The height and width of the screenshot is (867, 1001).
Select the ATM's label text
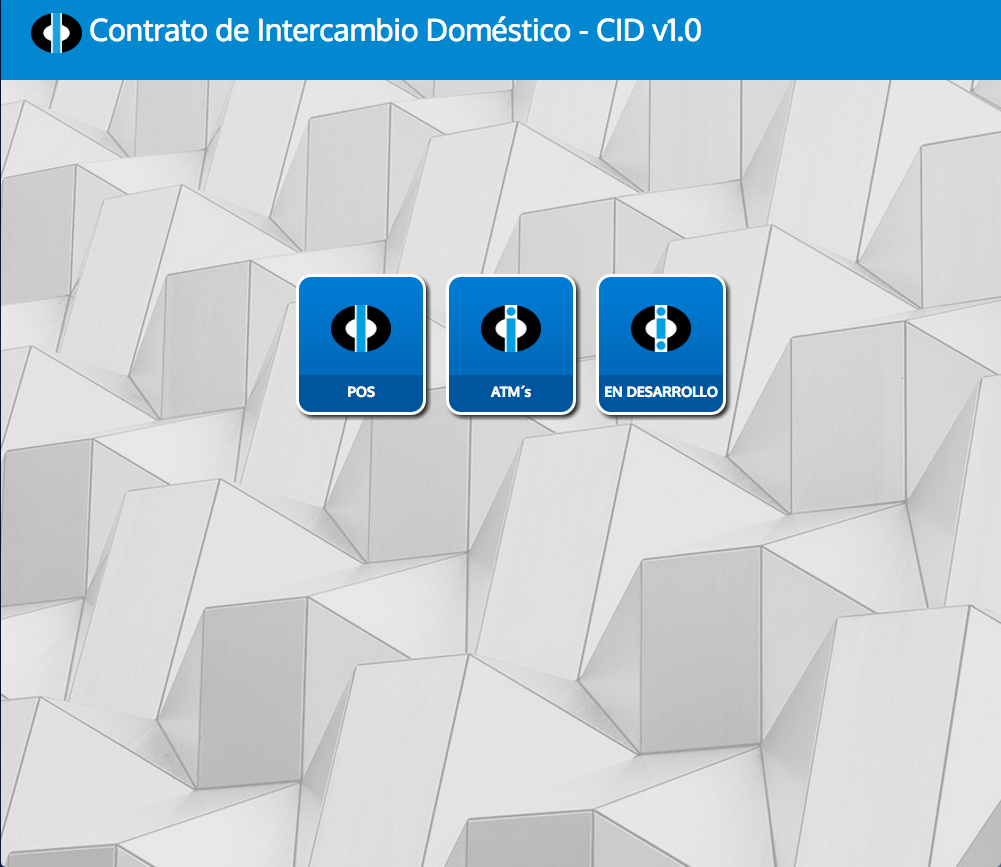(x=511, y=392)
